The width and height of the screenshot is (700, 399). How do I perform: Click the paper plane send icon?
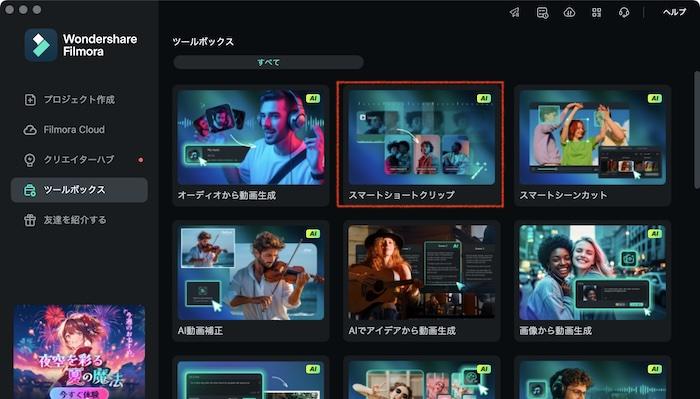(x=515, y=12)
